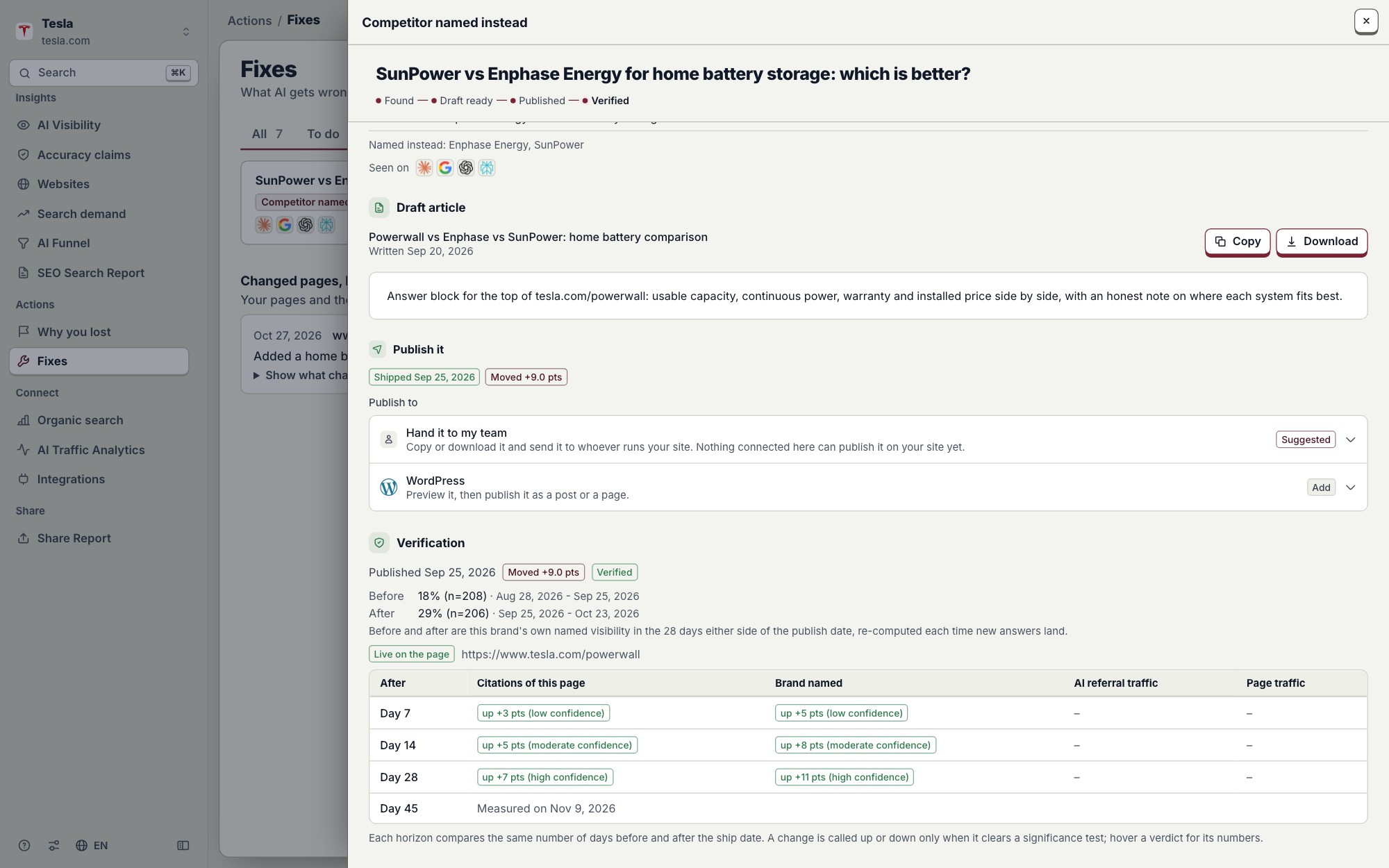Click the Suggested badge on Hand it to my team
This screenshot has width=1389, height=868.
point(1306,440)
